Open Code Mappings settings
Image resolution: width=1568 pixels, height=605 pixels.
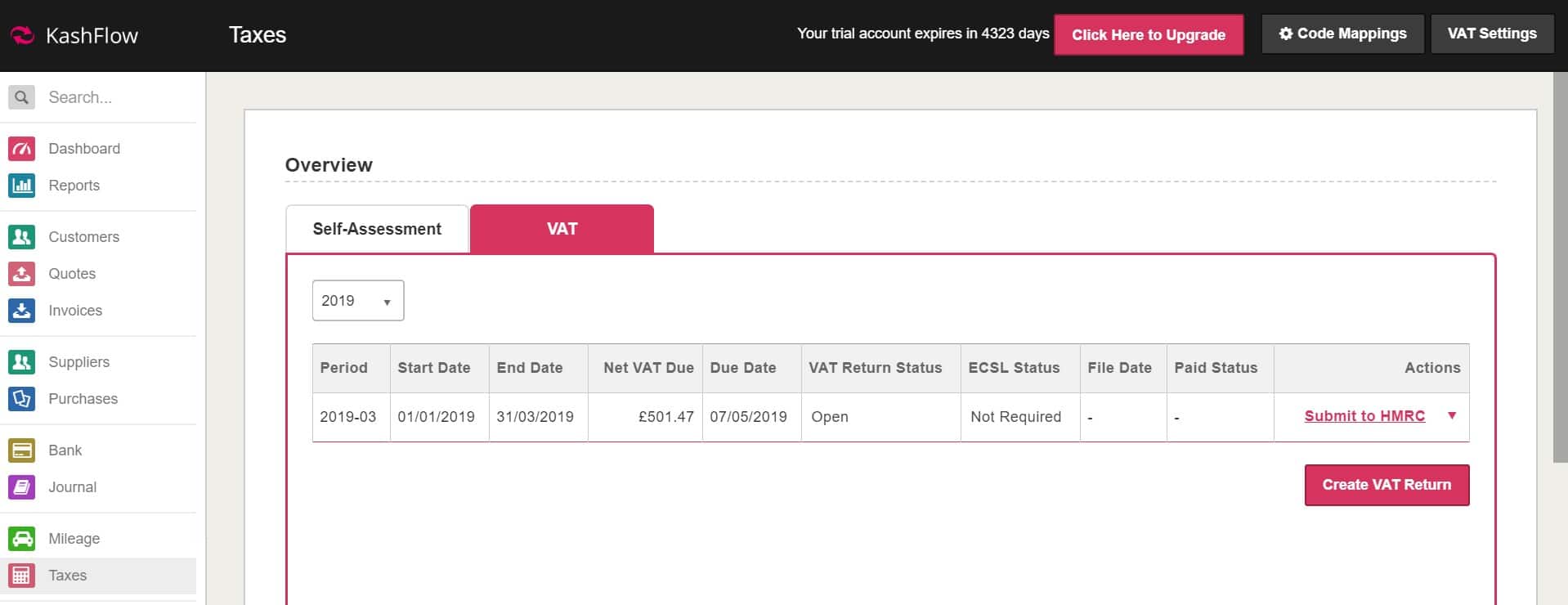pyautogui.click(x=1342, y=34)
